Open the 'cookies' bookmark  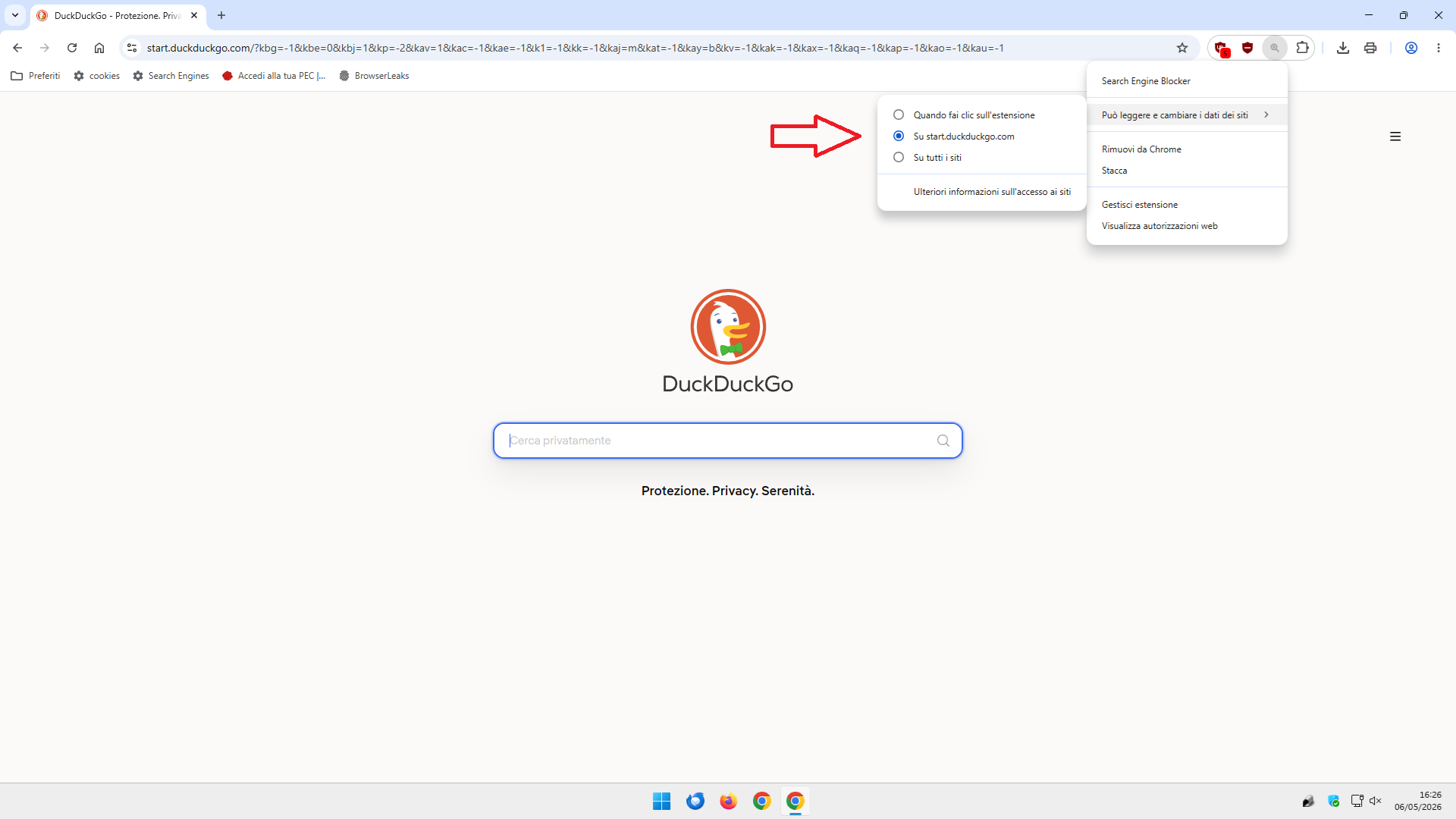tap(97, 76)
